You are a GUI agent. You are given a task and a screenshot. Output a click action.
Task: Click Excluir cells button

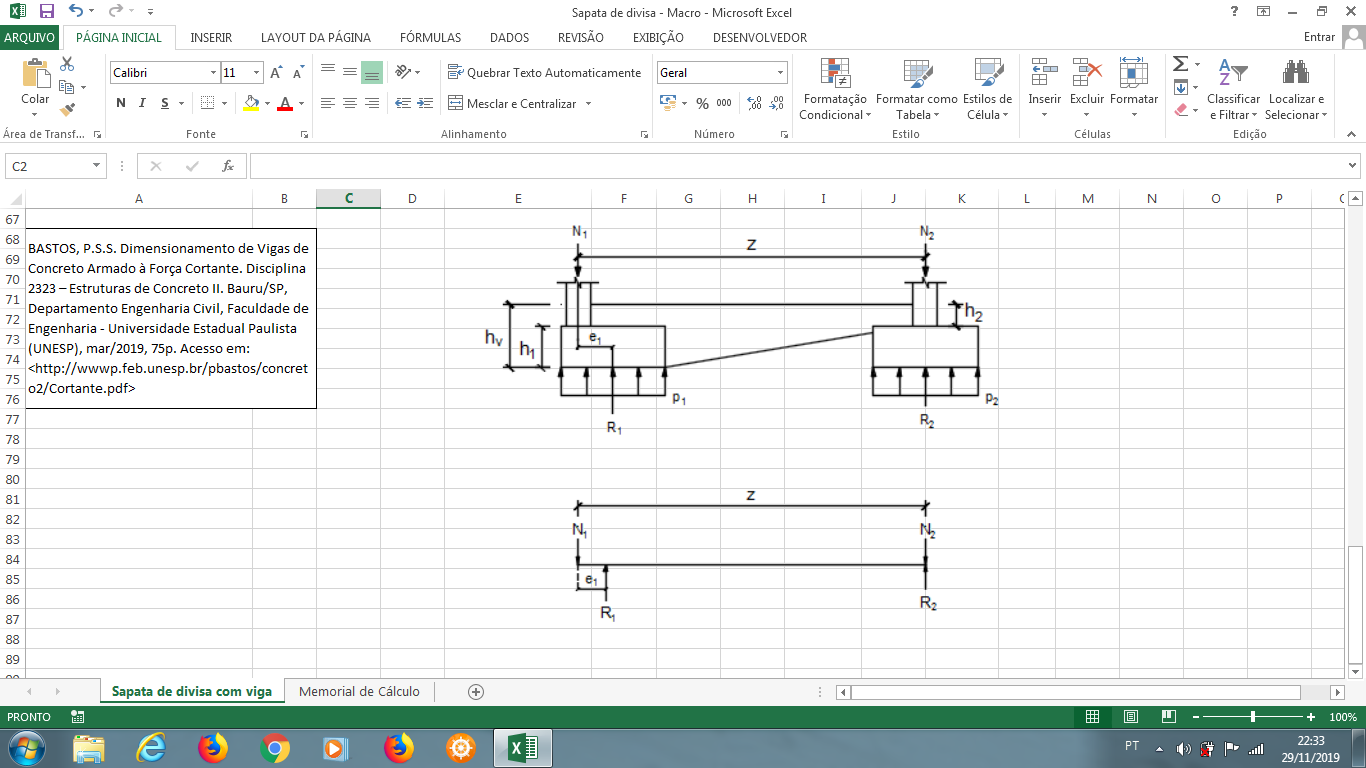[x=1087, y=89]
